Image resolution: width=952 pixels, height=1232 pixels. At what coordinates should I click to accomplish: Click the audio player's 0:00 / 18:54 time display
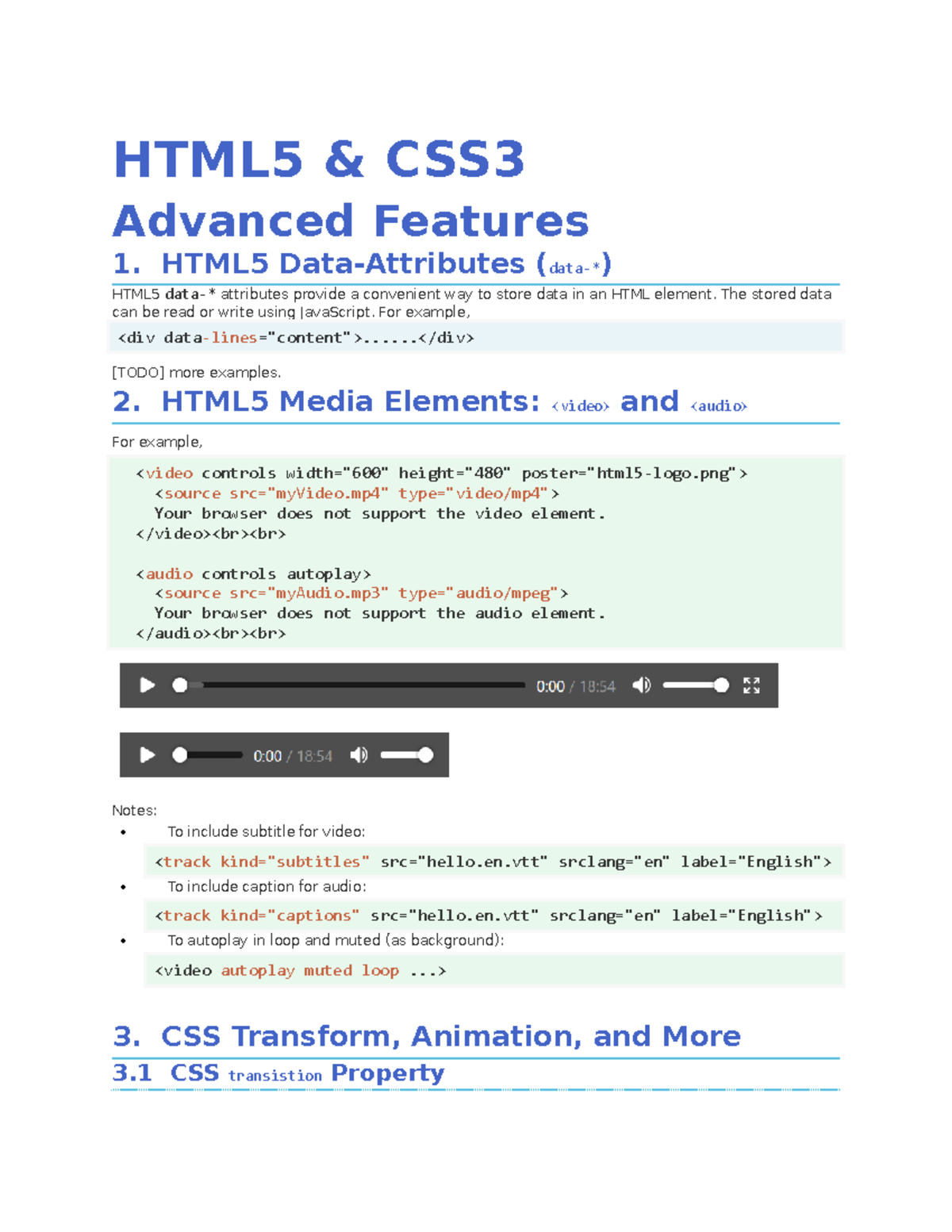pyautogui.click(x=292, y=756)
